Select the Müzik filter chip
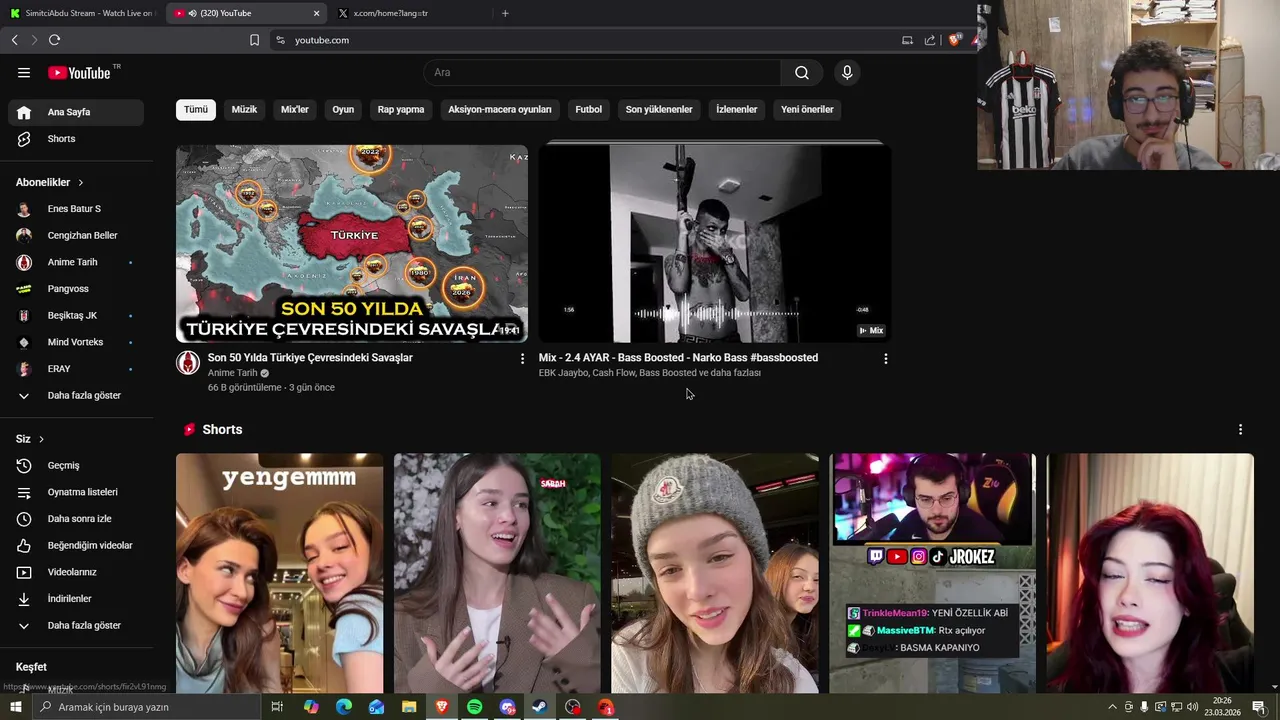1280x720 pixels. point(245,109)
